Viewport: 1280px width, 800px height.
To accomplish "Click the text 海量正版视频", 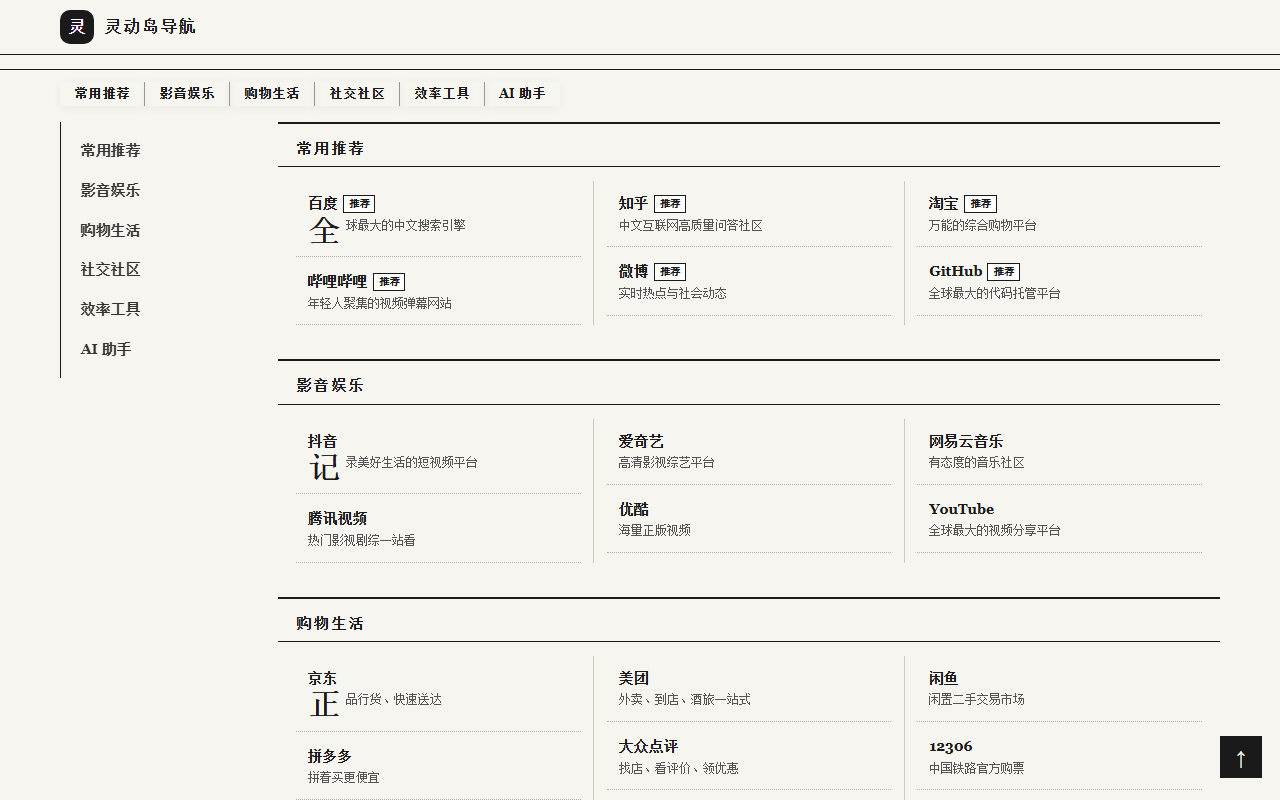I will (655, 531).
